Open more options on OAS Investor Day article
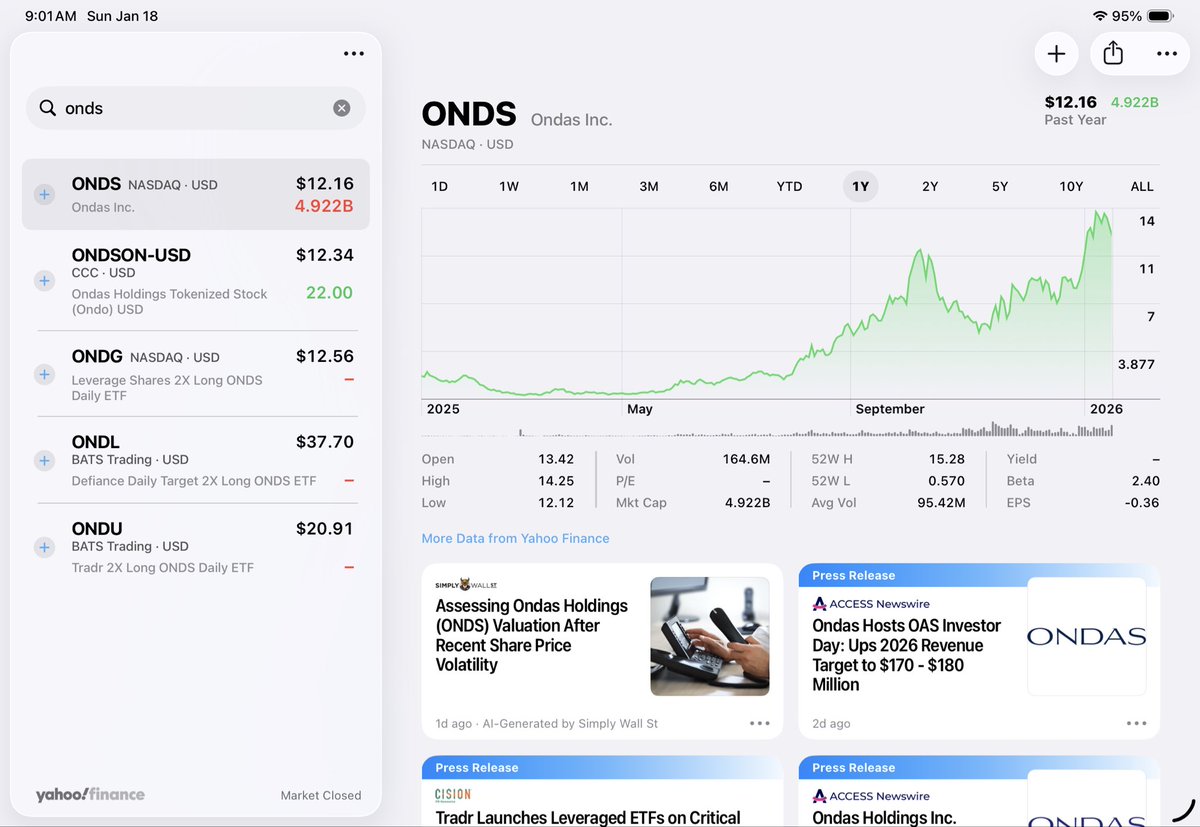The width and height of the screenshot is (1200, 827). coord(1136,723)
